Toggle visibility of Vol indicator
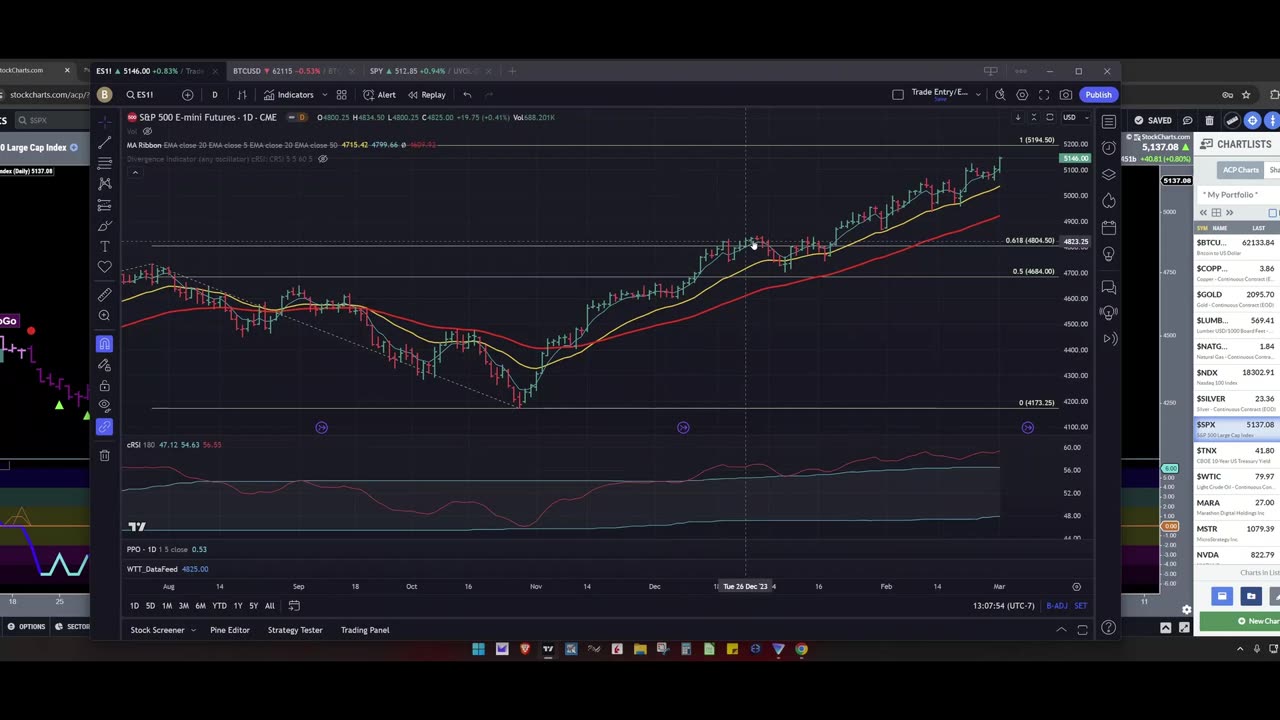This screenshot has width=1280, height=720. [147, 131]
